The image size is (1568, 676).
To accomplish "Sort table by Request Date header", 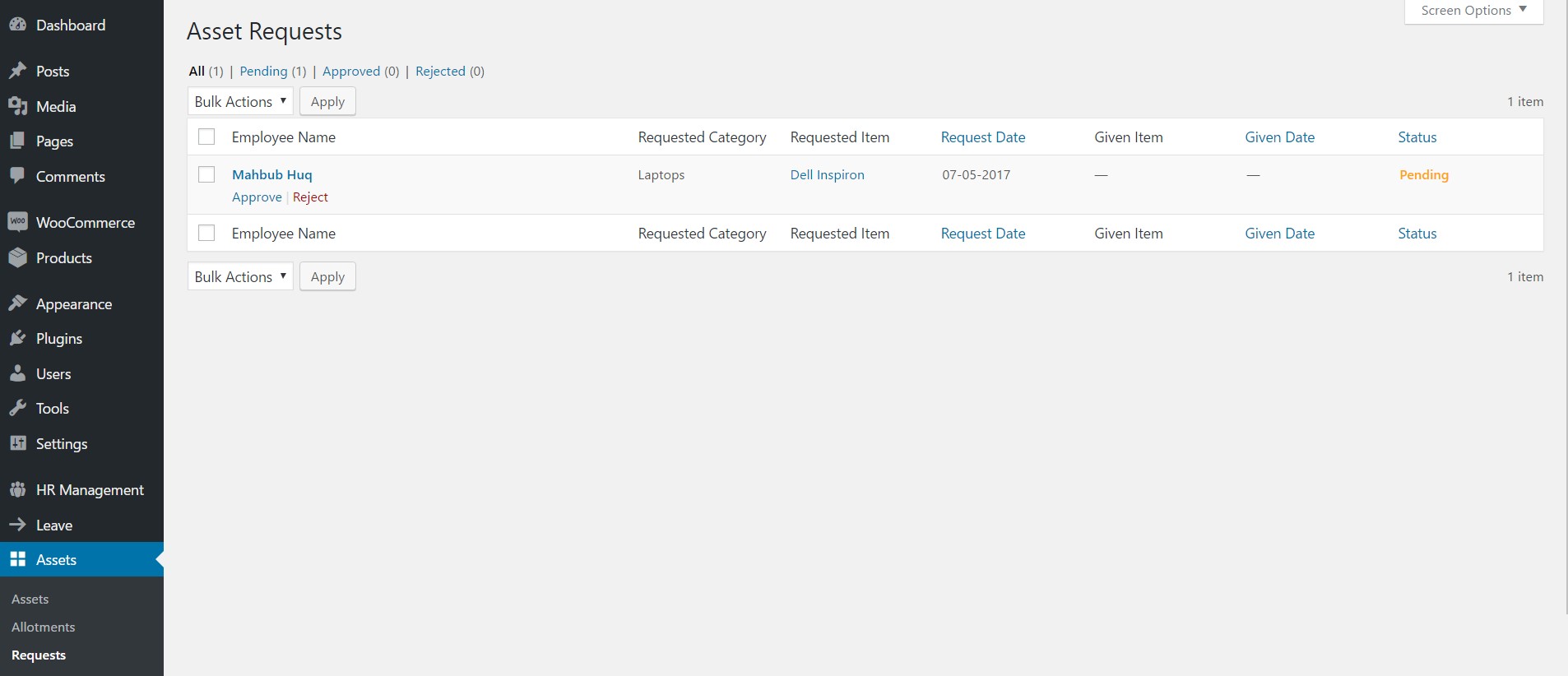I will click(x=982, y=137).
